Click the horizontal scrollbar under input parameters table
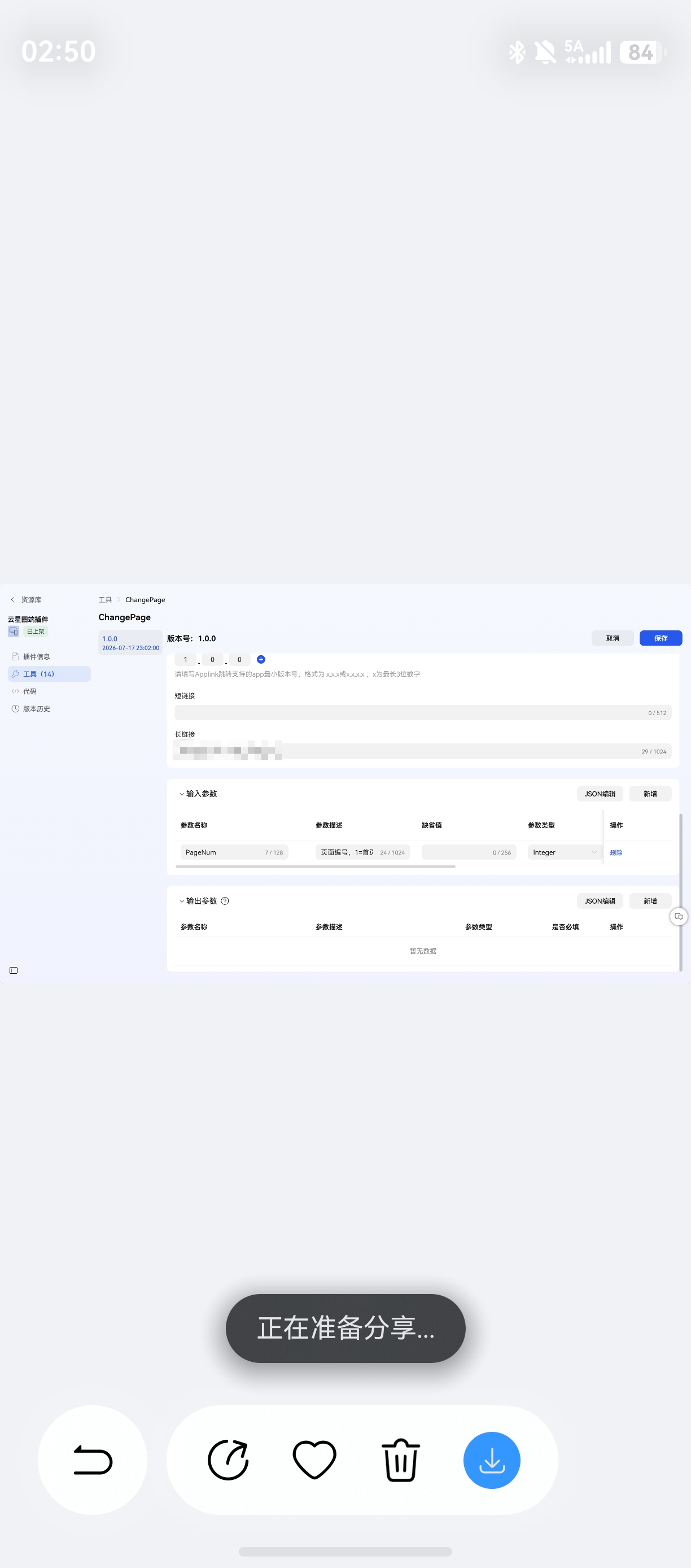The image size is (691, 1568). [x=315, y=867]
